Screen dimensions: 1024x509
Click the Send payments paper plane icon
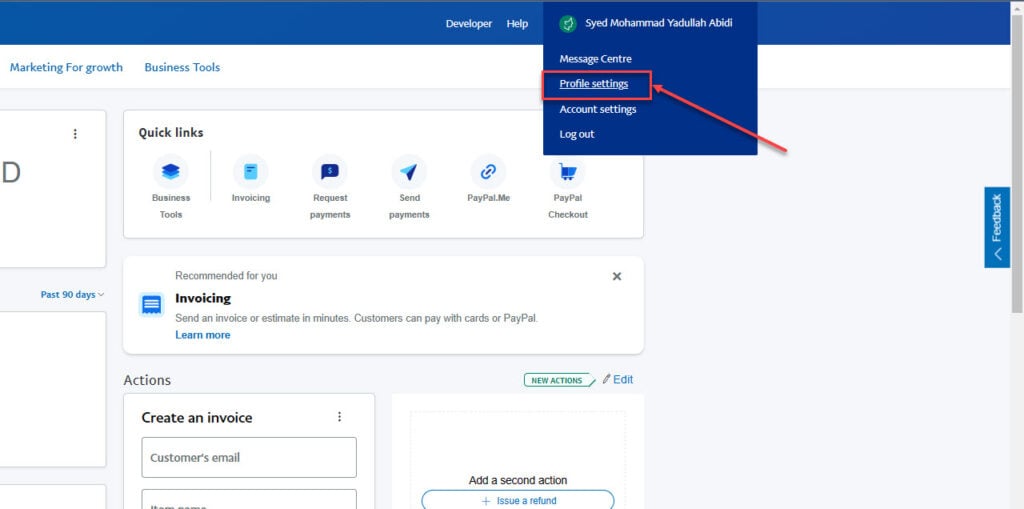[409, 172]
